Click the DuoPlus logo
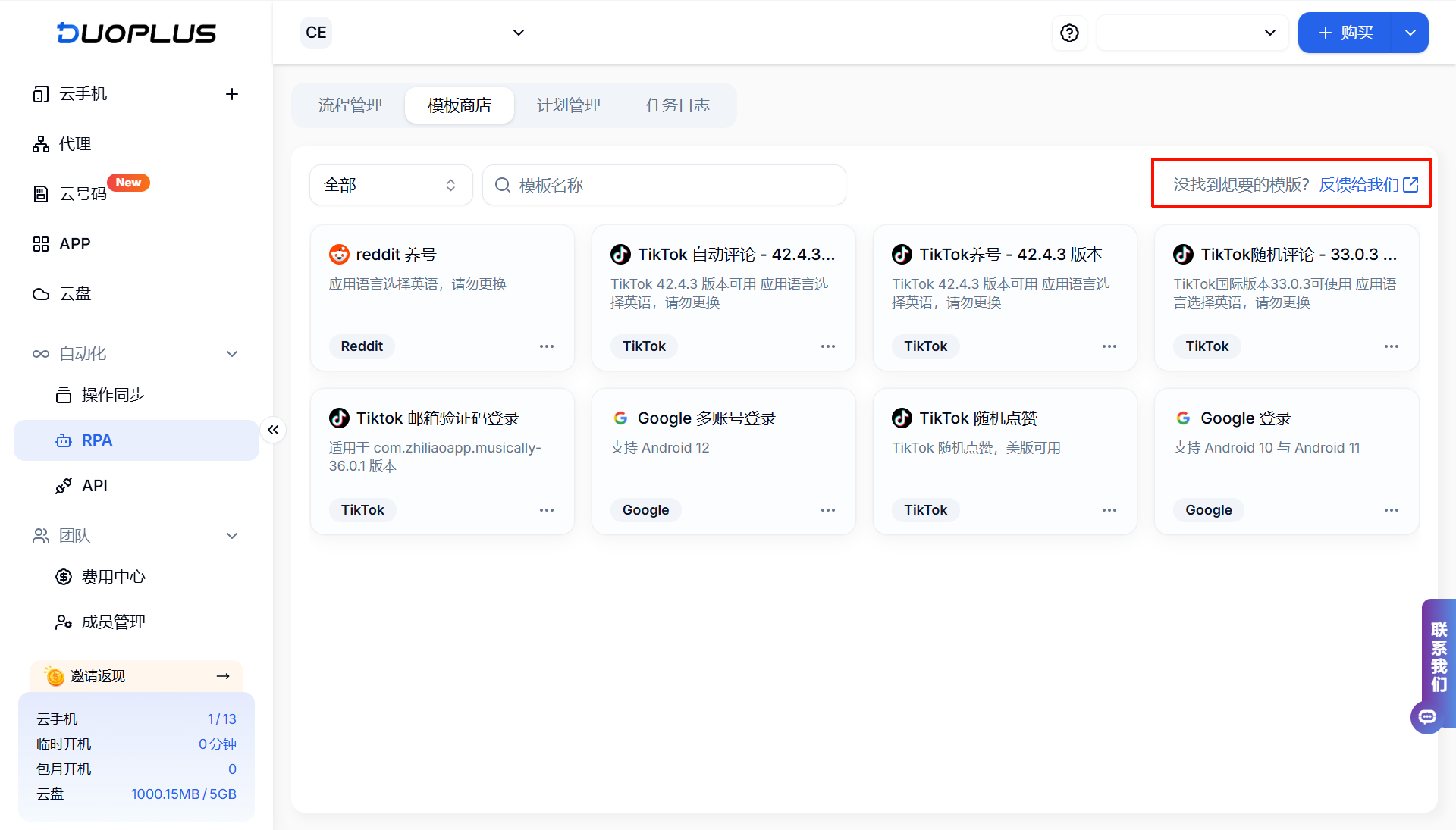 (x=136, y=33)
